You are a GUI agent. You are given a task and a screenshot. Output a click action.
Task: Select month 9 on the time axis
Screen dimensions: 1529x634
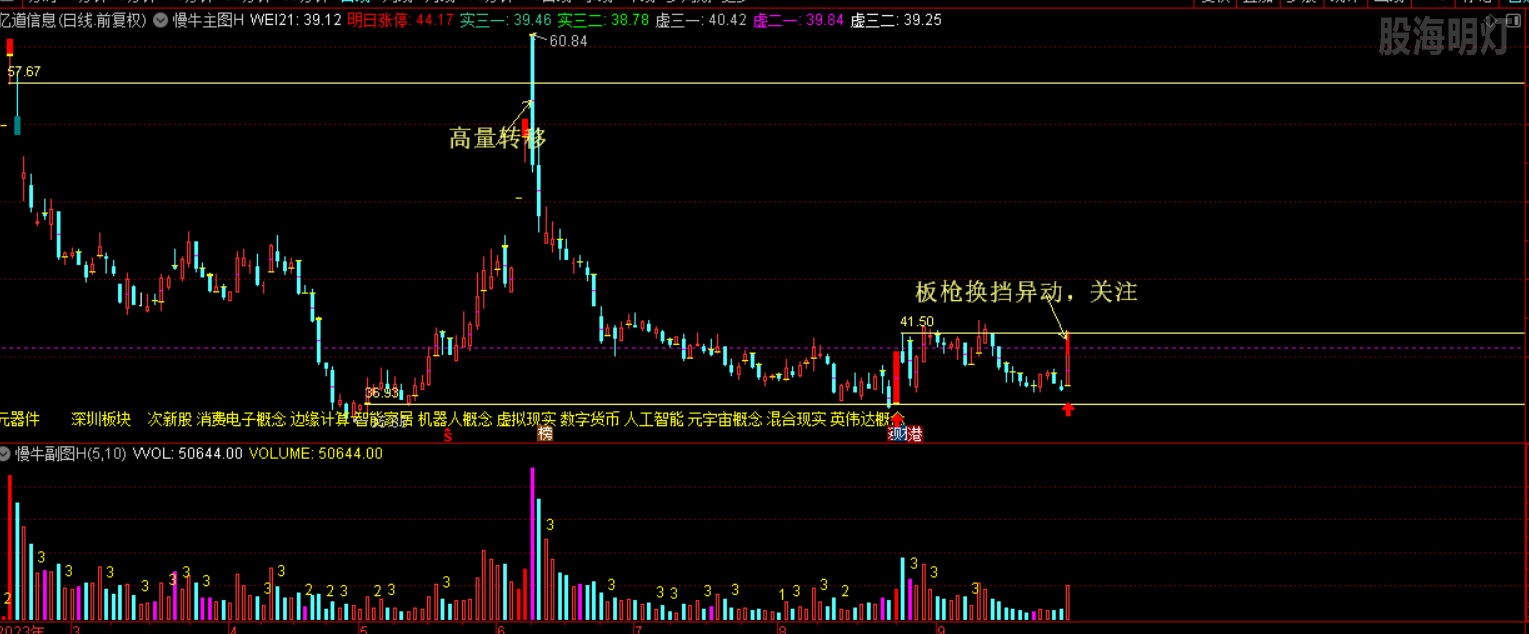coord(941,629)
